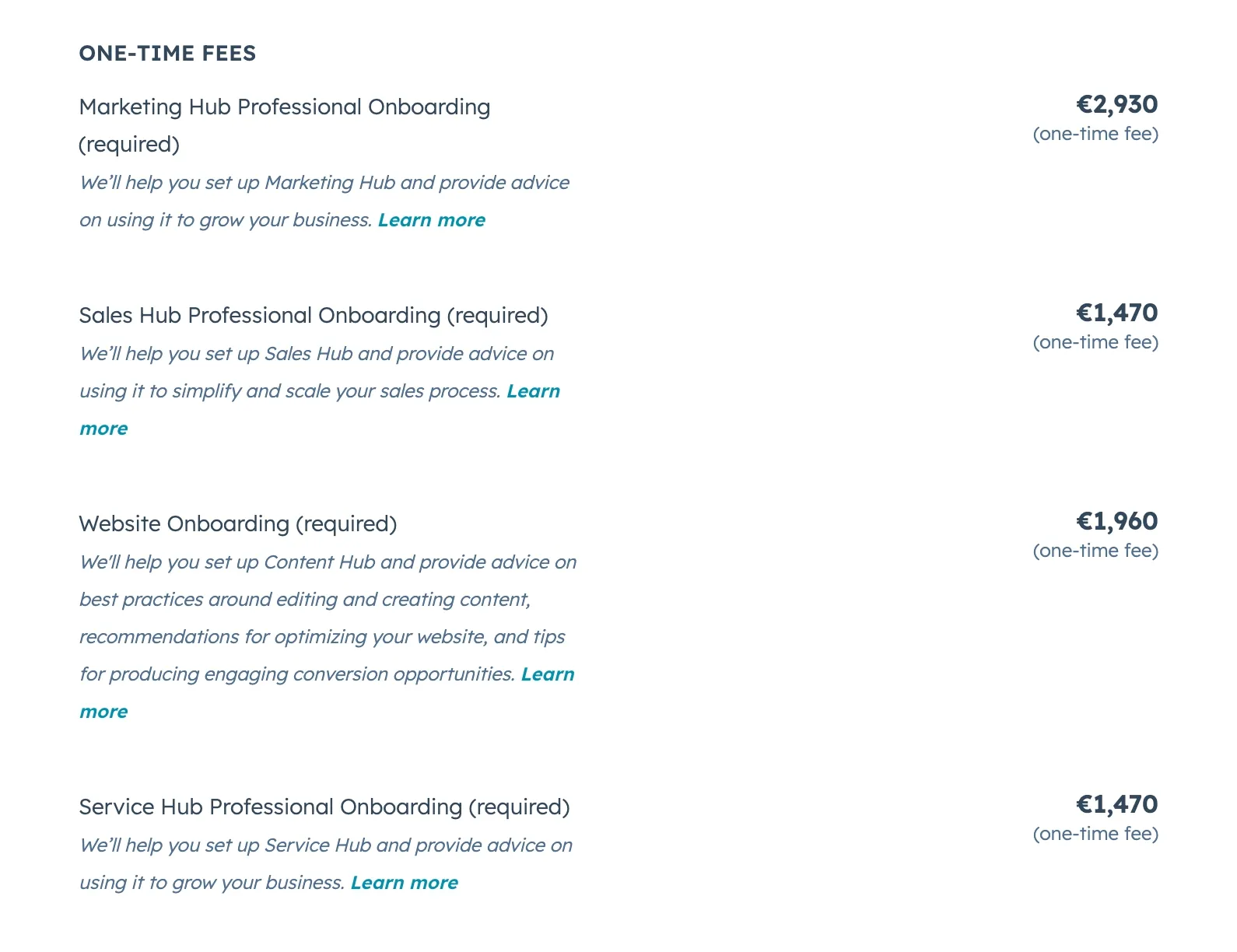Click the one-time fee label under €2,930
The width and height of the screenshot is (1237, 952).
tap(1095, 134)
